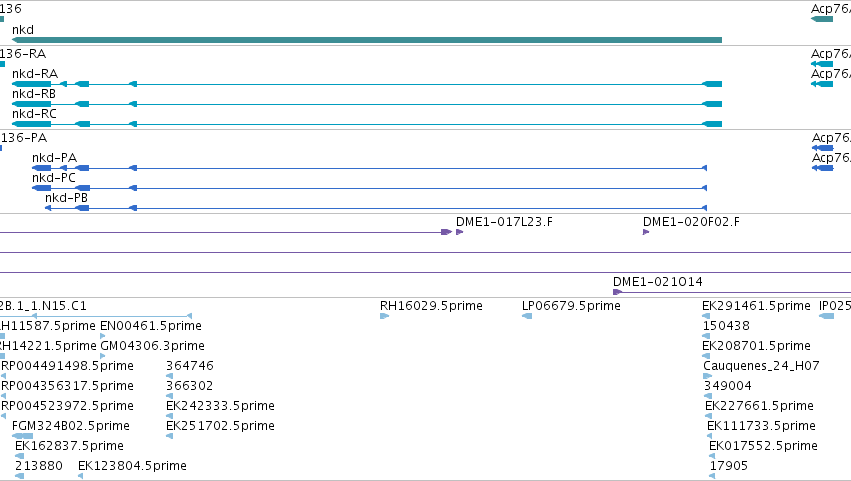Click the 213880 arrow glyph

point(19,476)
